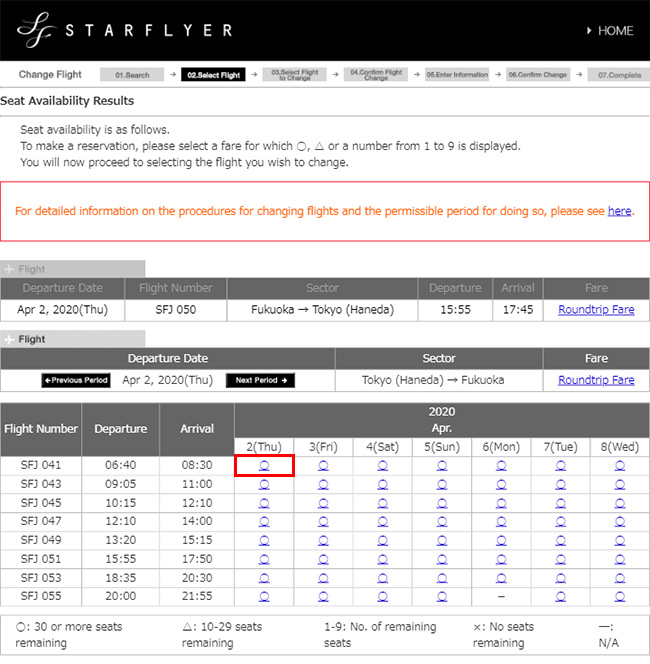This screenshot has width=650, height=664.
Task: Open the HOME link in header
Action: click(609, 31)
